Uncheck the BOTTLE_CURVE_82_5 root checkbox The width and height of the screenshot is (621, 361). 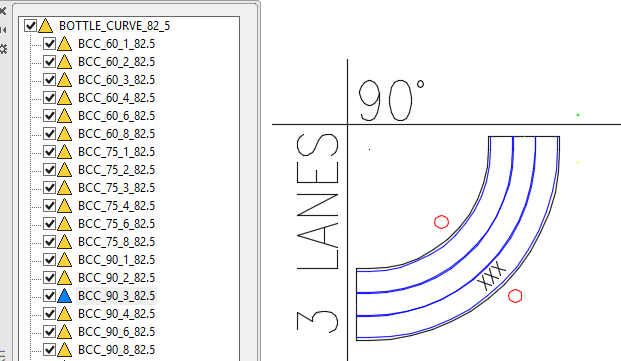[x=30, y=26]
